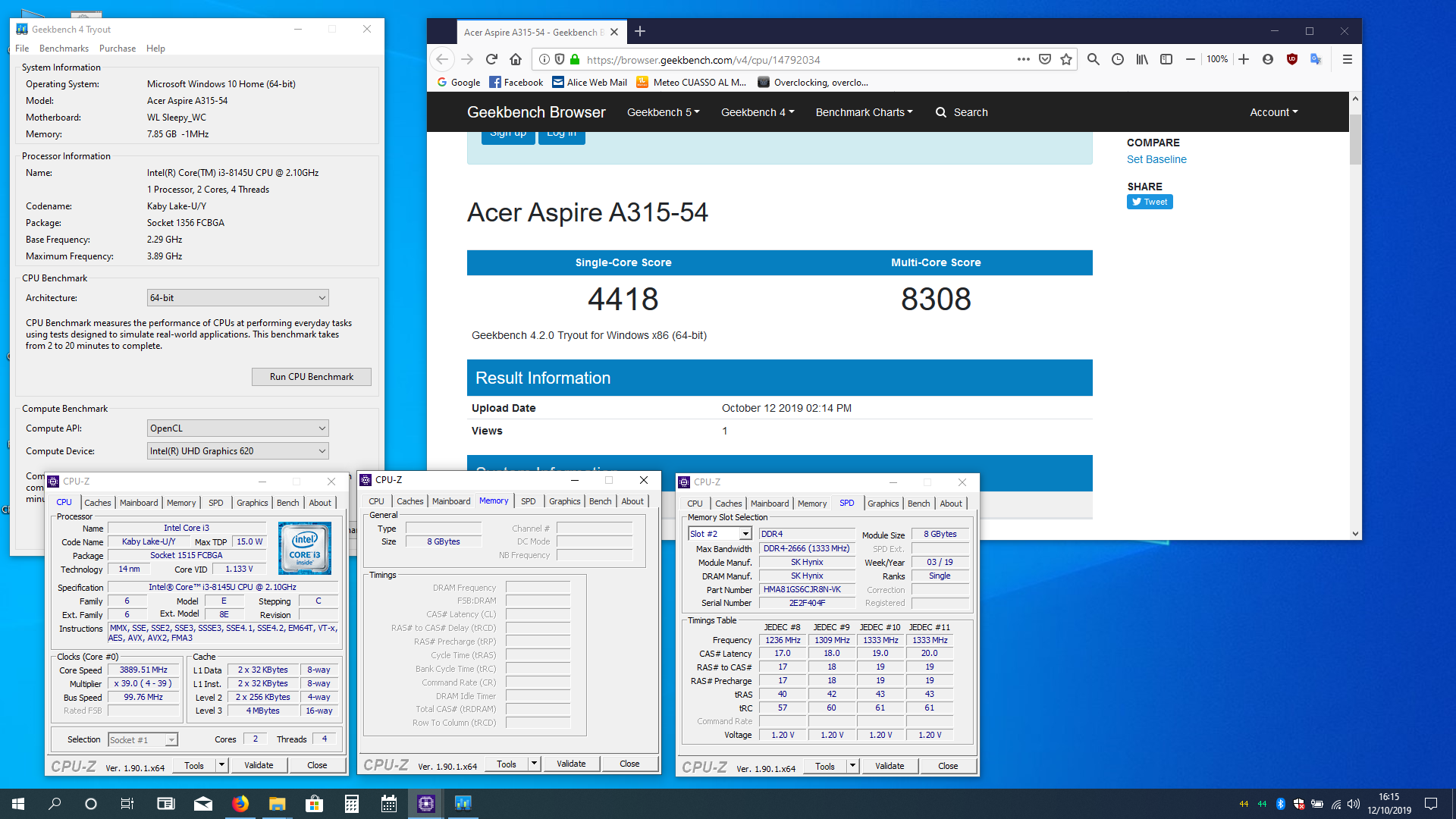Zoom in using the plus icon in Firefox

(1244, 59)
